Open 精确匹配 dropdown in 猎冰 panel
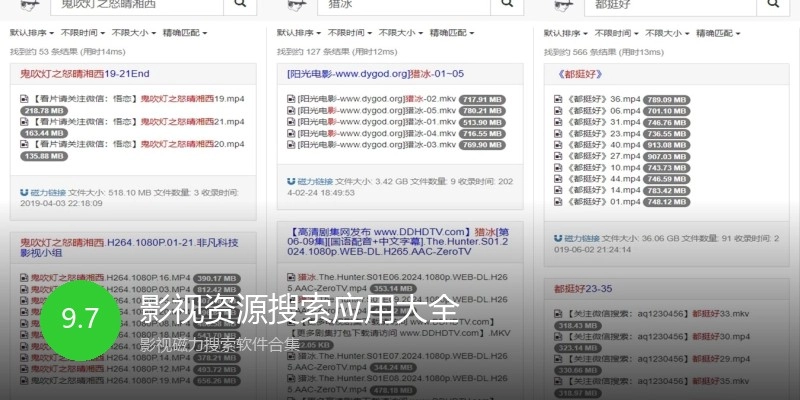Screen dimensions: 800x400 coord(452,33)
